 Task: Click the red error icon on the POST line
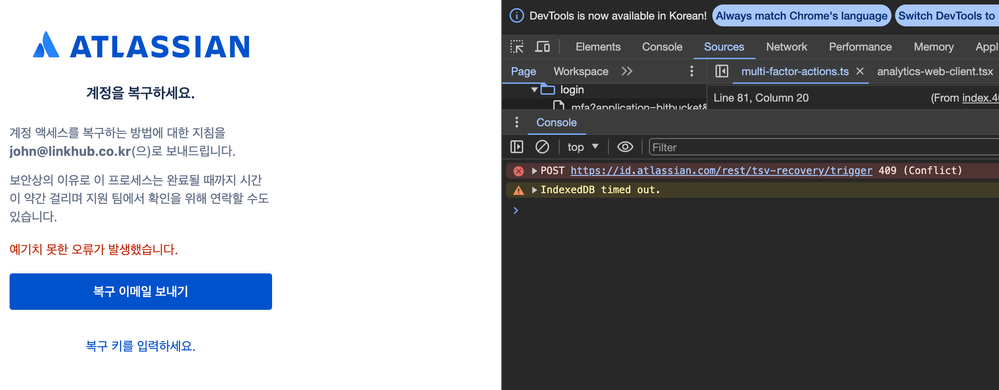[x=519, y=171]
